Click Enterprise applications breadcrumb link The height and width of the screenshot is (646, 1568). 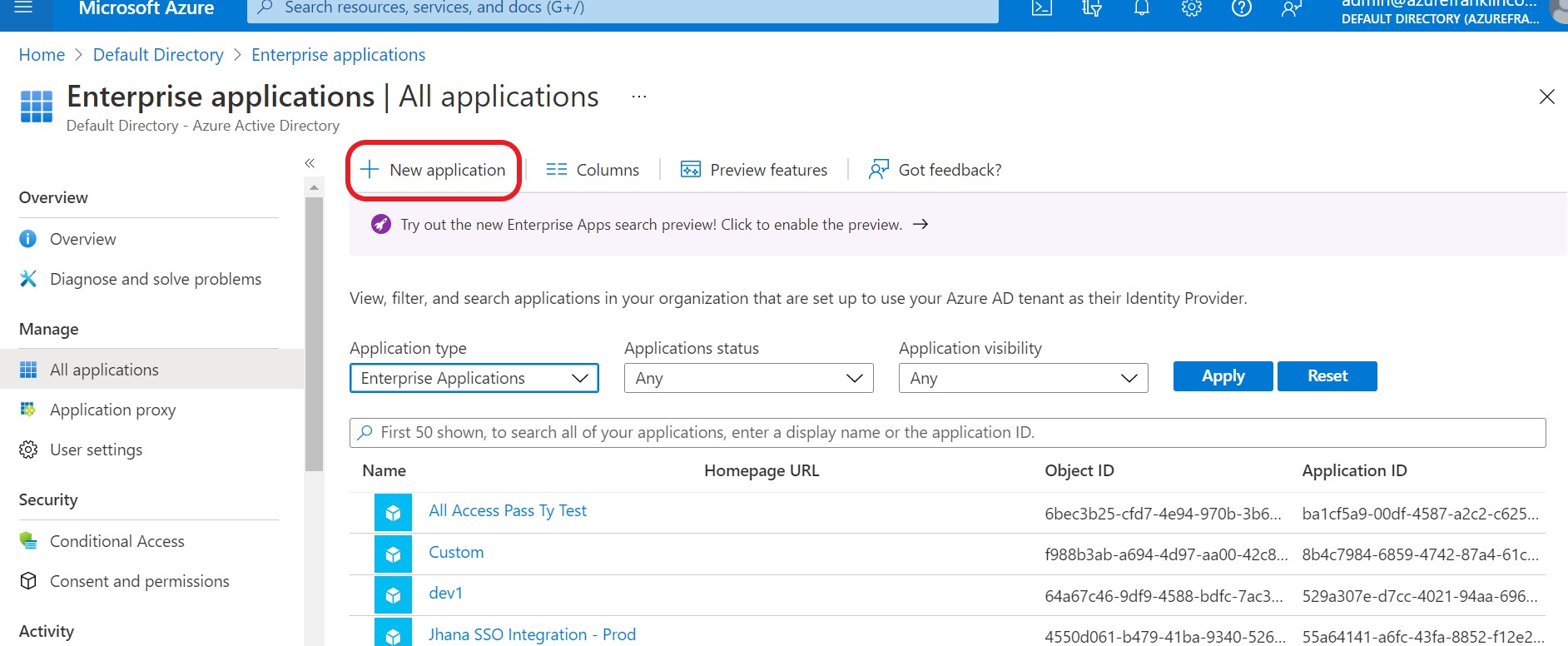click(x=338, y=55)
